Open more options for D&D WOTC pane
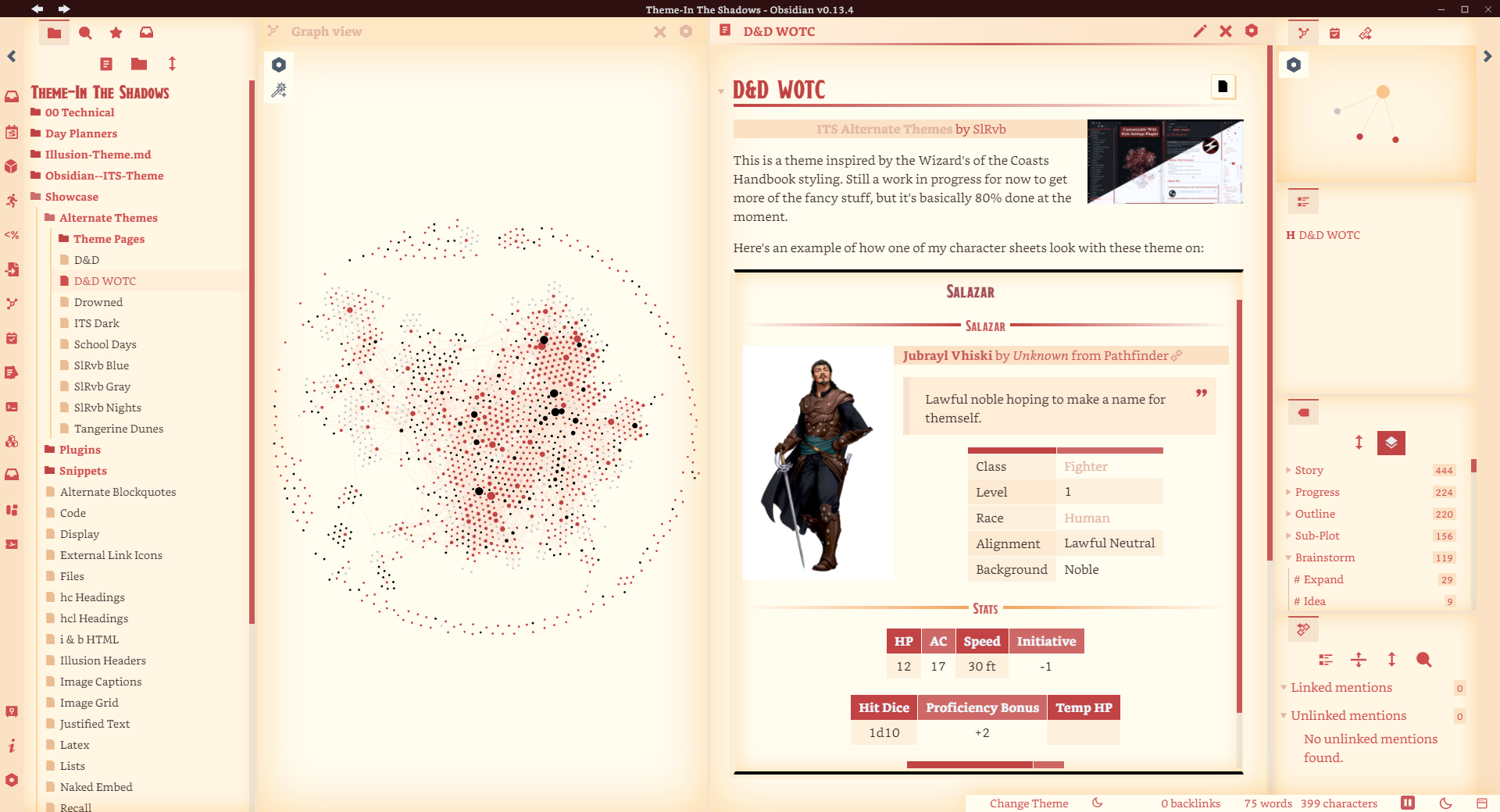This screenshot has width=1500, height=812. pos(1252,30)
